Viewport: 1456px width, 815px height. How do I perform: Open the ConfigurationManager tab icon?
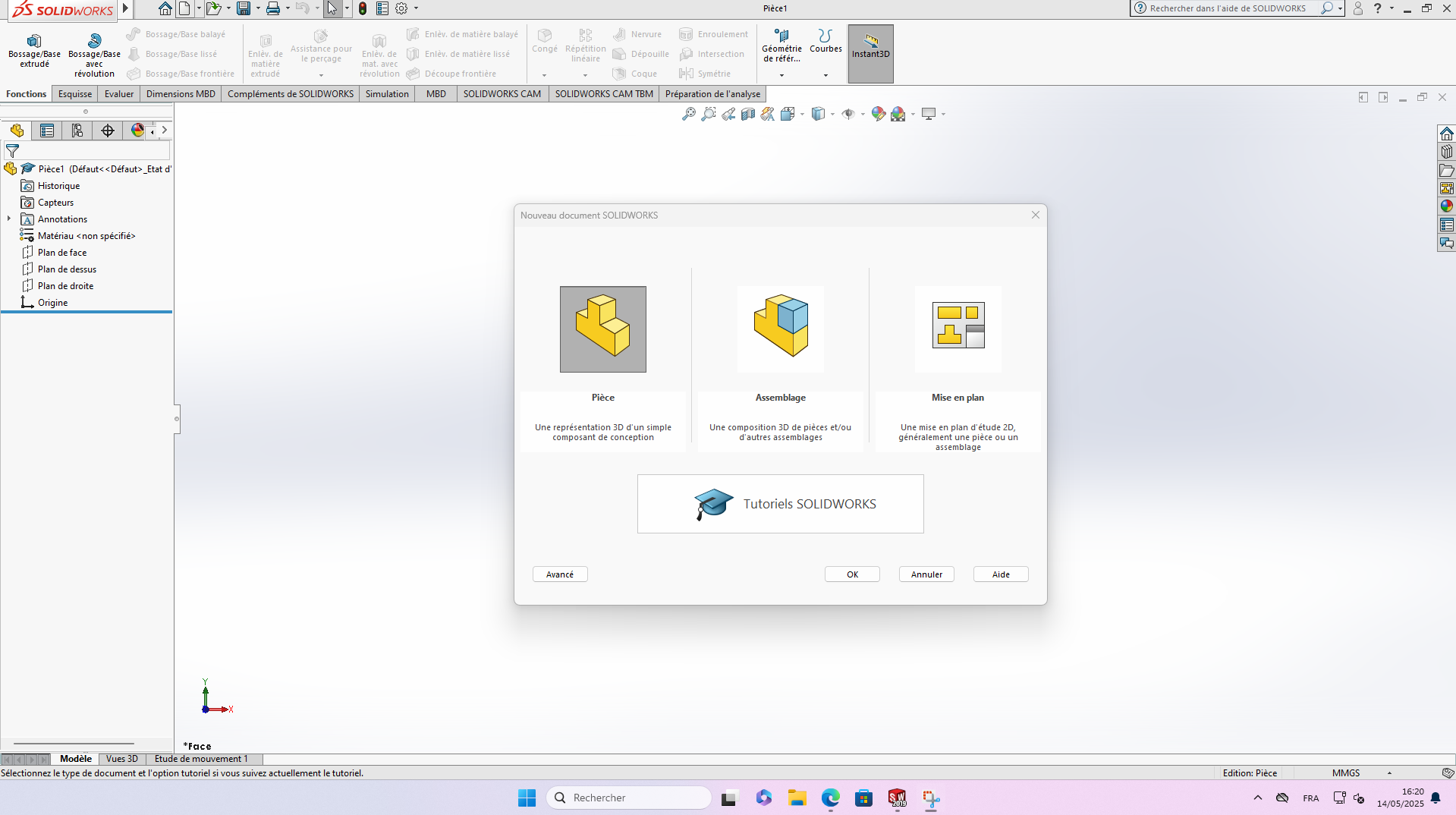click(77, 131)
